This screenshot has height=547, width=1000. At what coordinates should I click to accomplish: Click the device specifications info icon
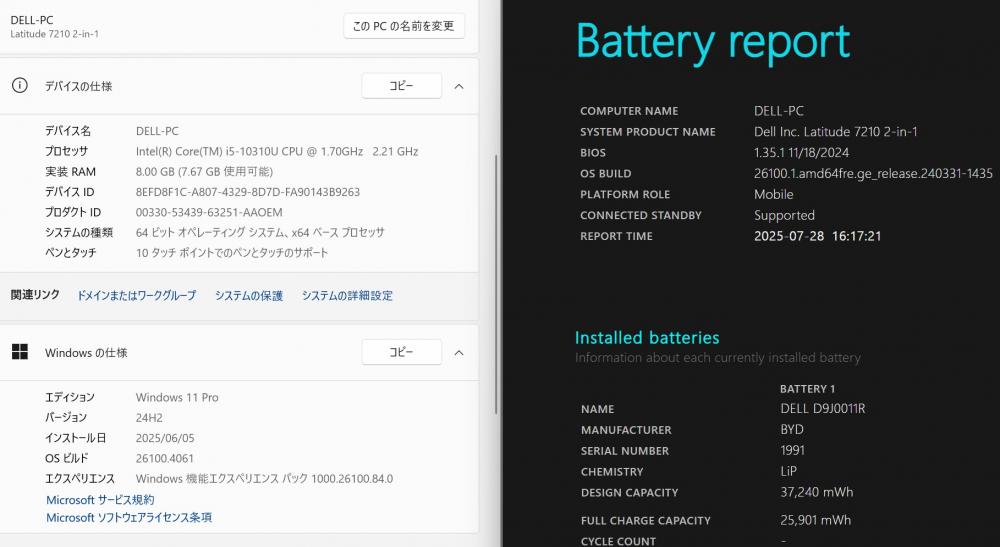pos(20,85)
